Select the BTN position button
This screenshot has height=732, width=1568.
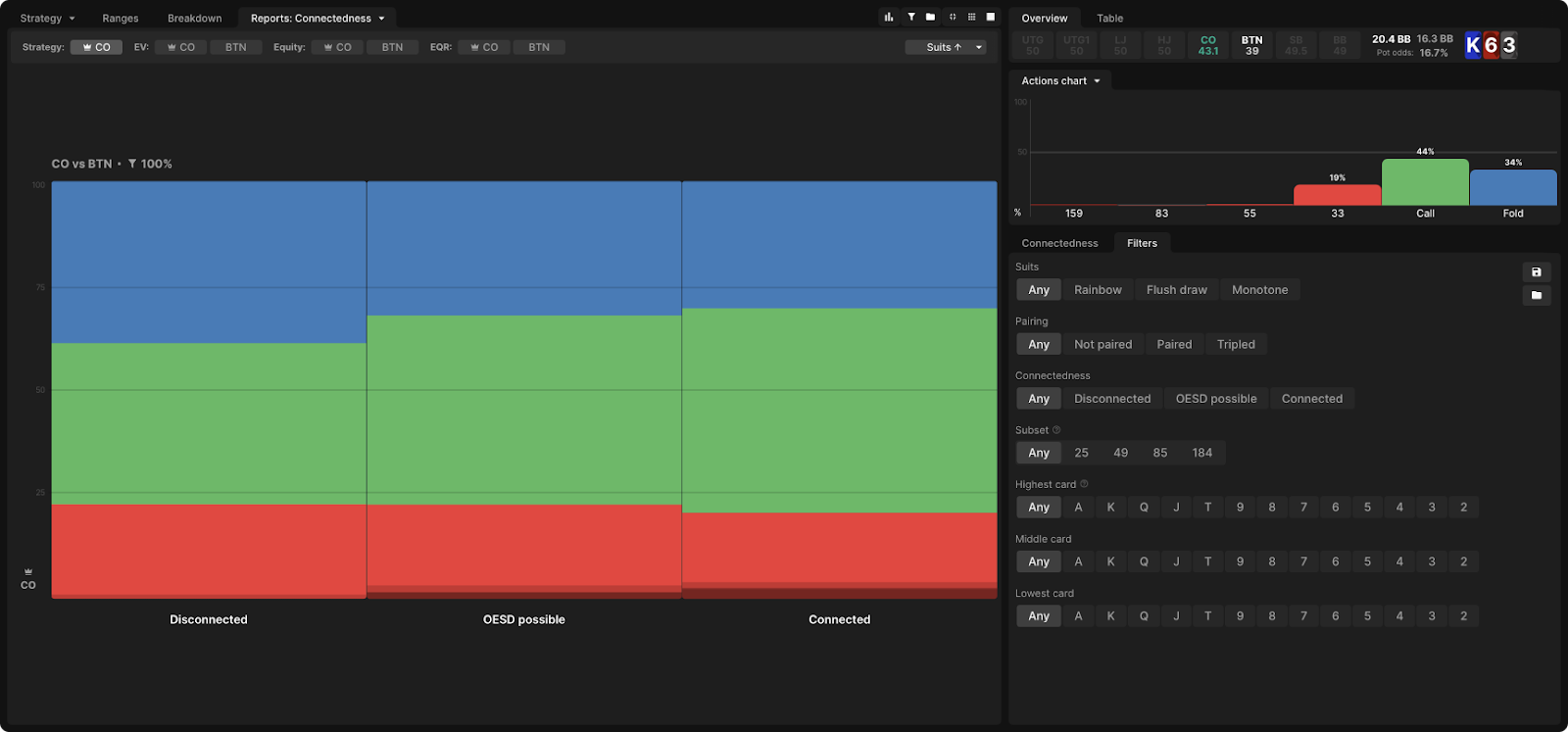coord(1251,45)
